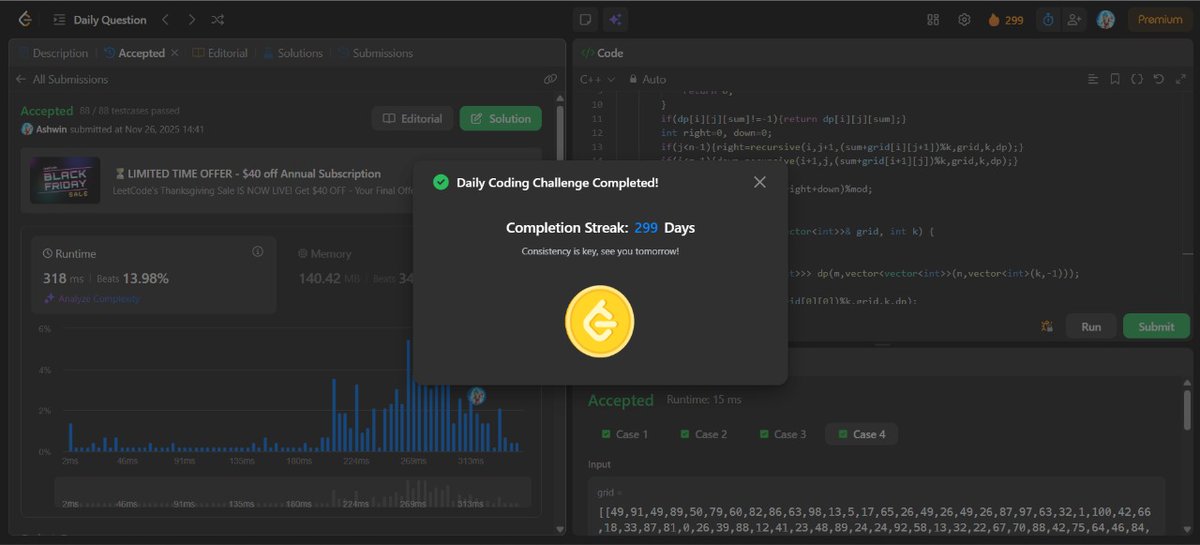Open the Submissions tab
This screenshot has height=545, width=1200.
tap(375, 53)
